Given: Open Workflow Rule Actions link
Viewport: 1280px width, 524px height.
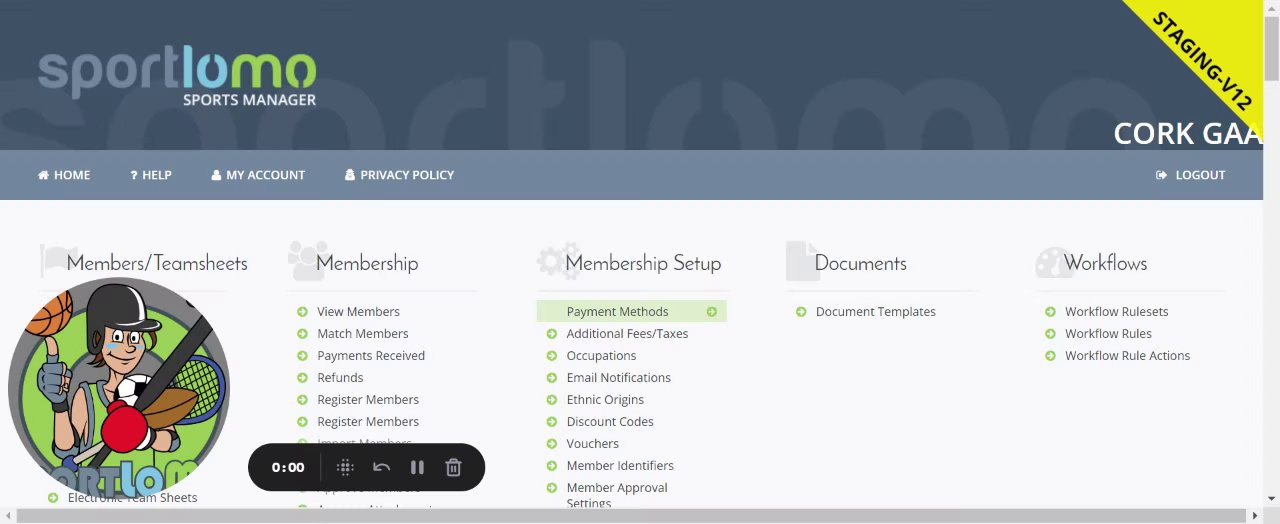Looking at the screenshot, I should (1127, 356).
